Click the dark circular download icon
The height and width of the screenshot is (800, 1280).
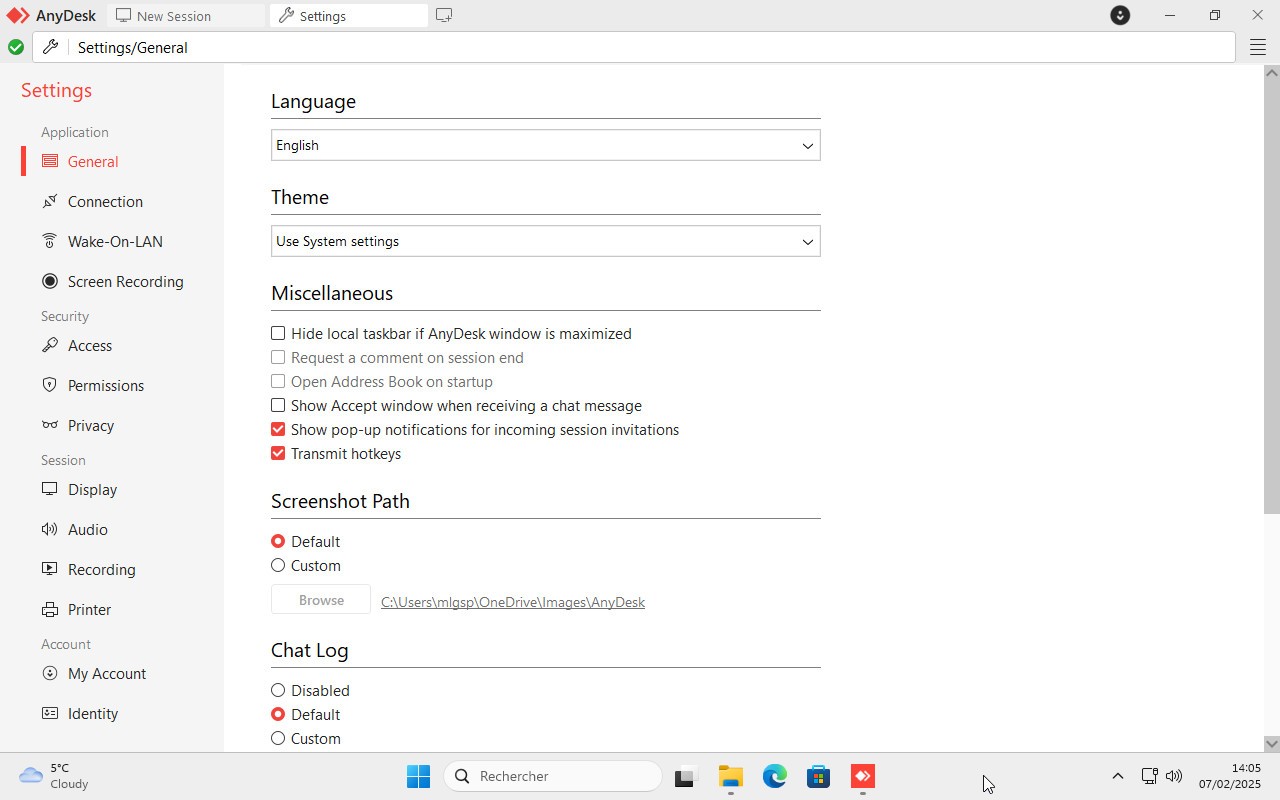pyautogui.click(x=1120, y=15)
